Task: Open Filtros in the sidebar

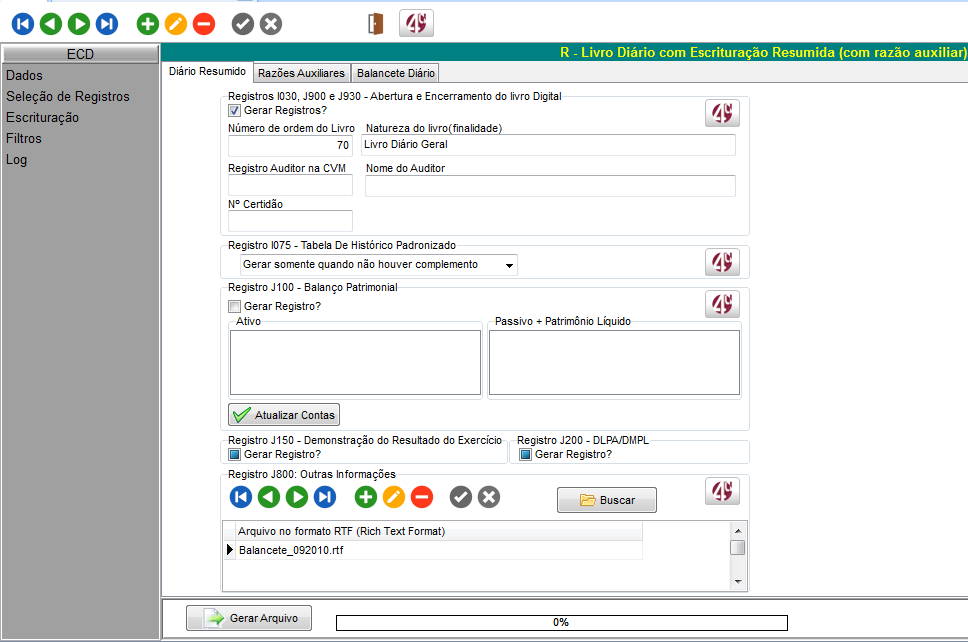Action: coord(24,138)
